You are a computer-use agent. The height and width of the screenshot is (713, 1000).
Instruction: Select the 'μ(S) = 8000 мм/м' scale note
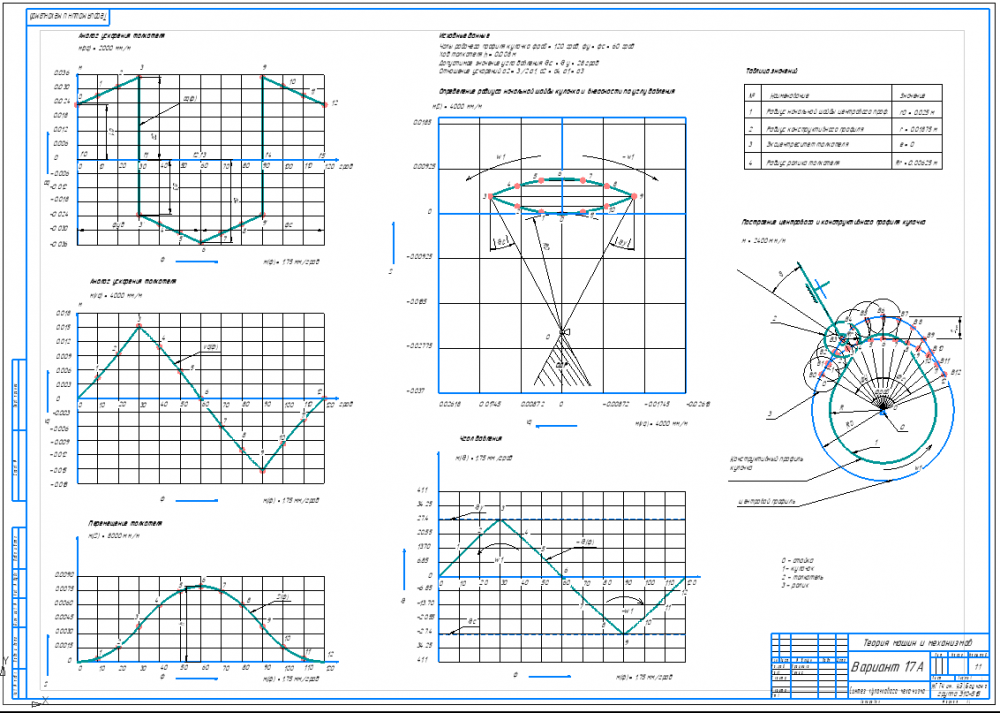click(x=114, y=536)
